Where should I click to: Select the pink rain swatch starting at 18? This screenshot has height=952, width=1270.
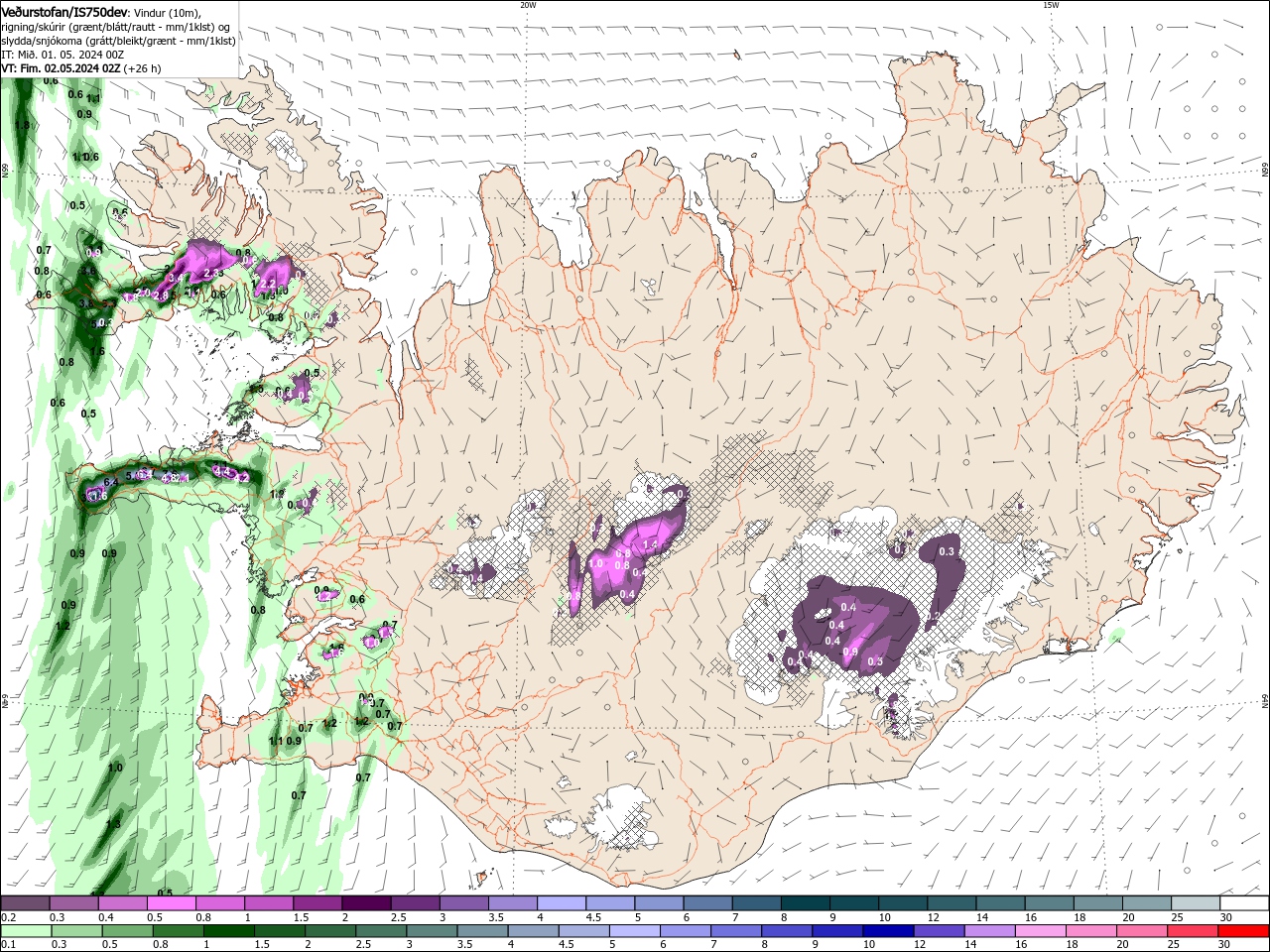(x=1090, y=931)
